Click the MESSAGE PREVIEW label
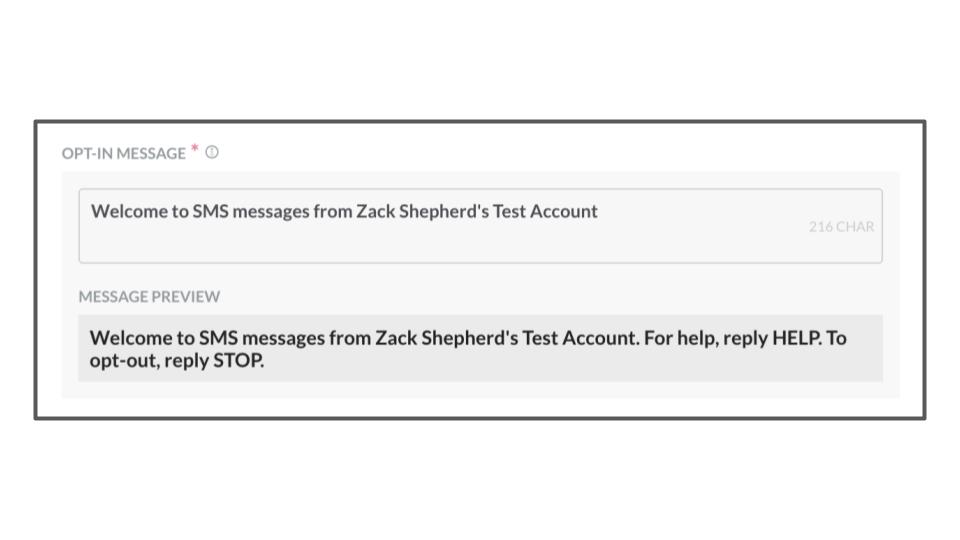Screen dimensions: 960x540 point(149,296)
